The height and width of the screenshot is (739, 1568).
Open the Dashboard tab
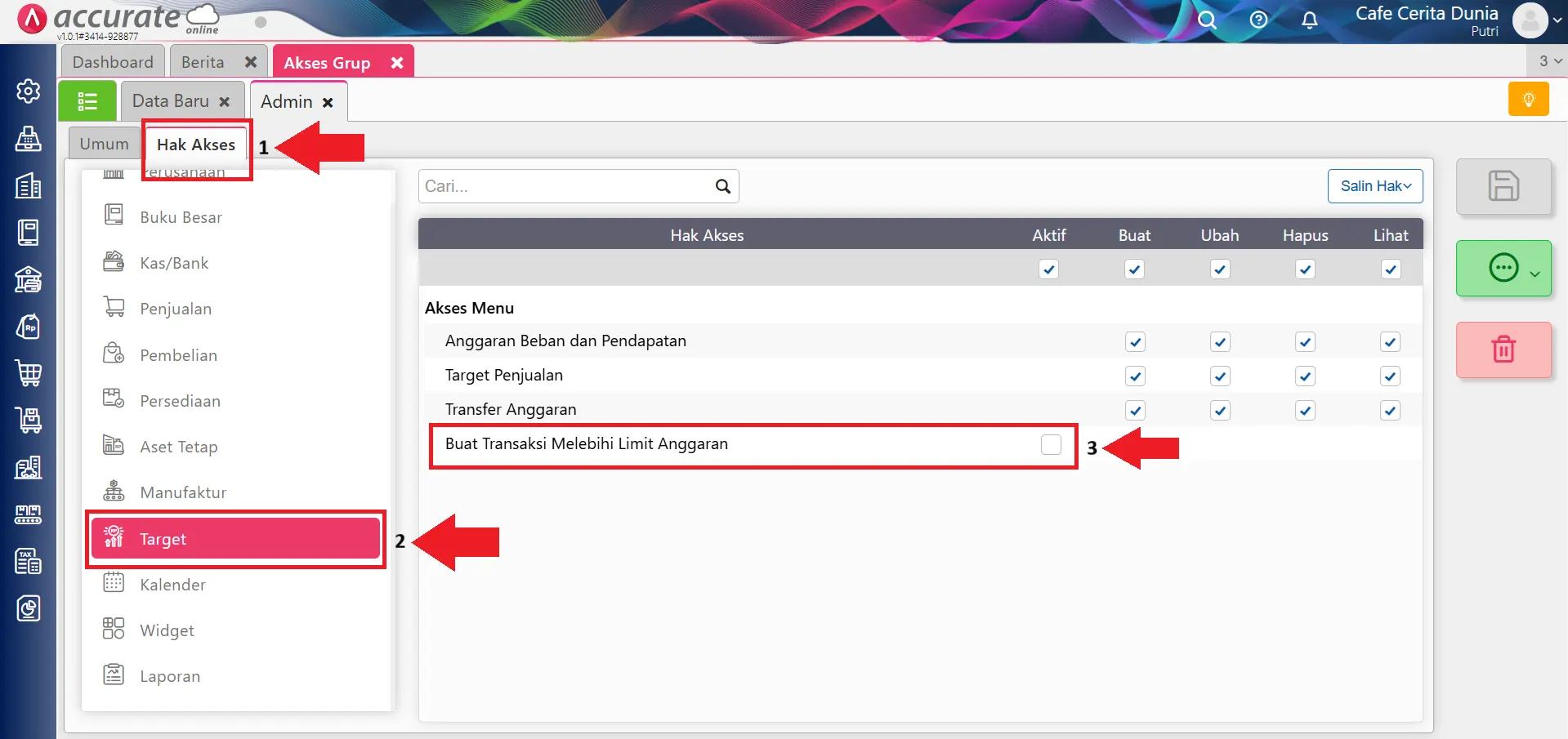[x=113, y=62]
